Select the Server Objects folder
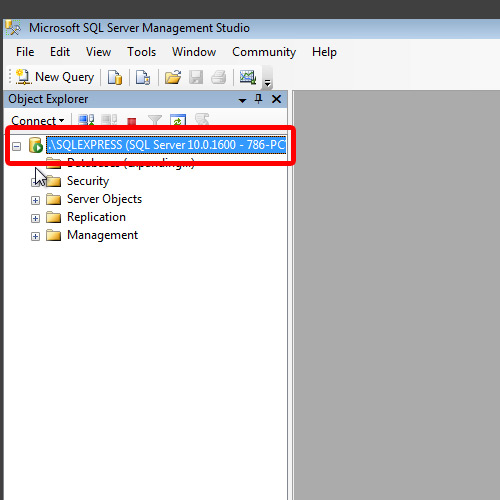Image resolution: width=500 pixels, height=500 pixels. (x=104, y=199)
